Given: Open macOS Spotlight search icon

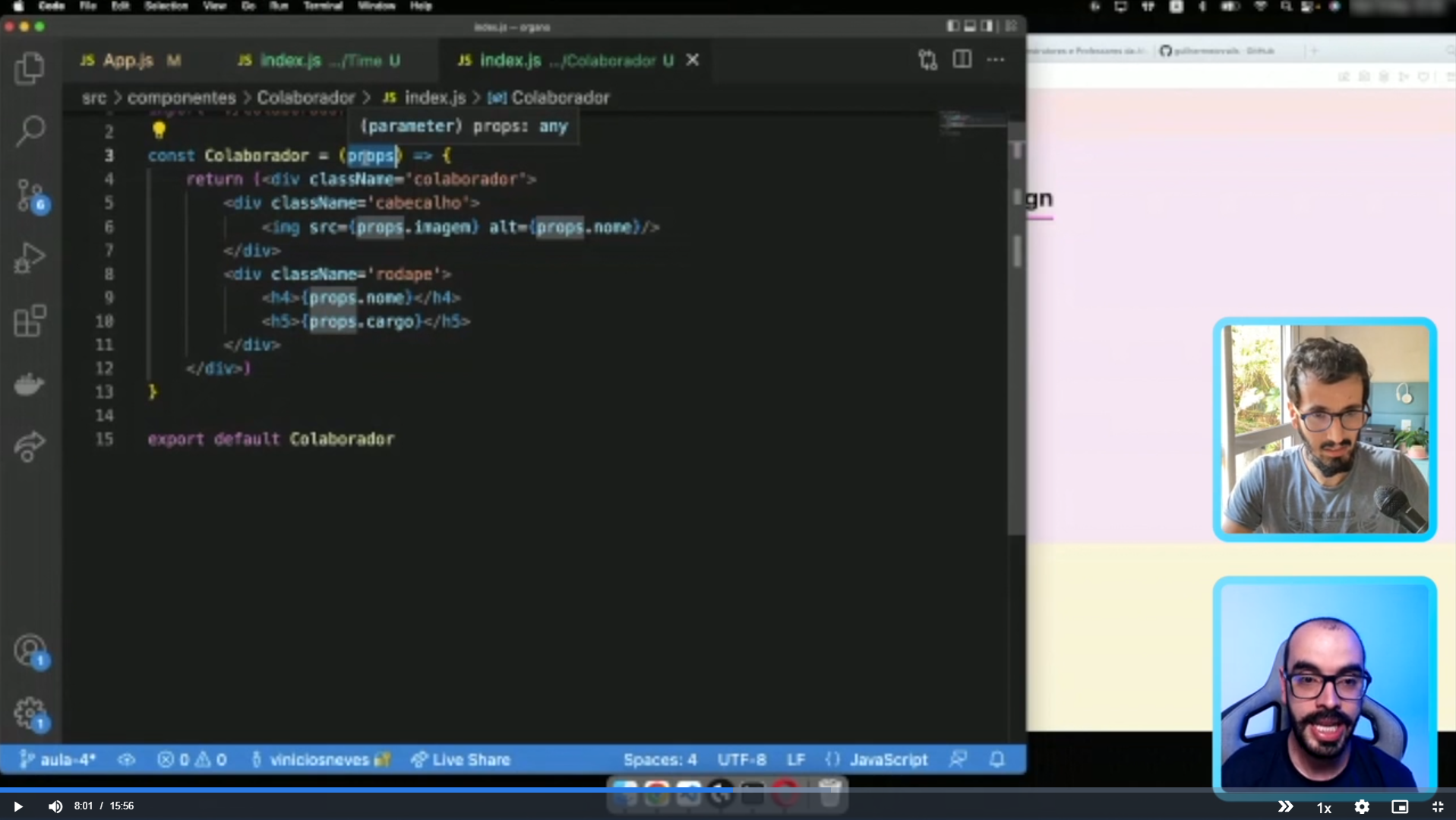Looking at the screenshot, I should click(1285, 7).
